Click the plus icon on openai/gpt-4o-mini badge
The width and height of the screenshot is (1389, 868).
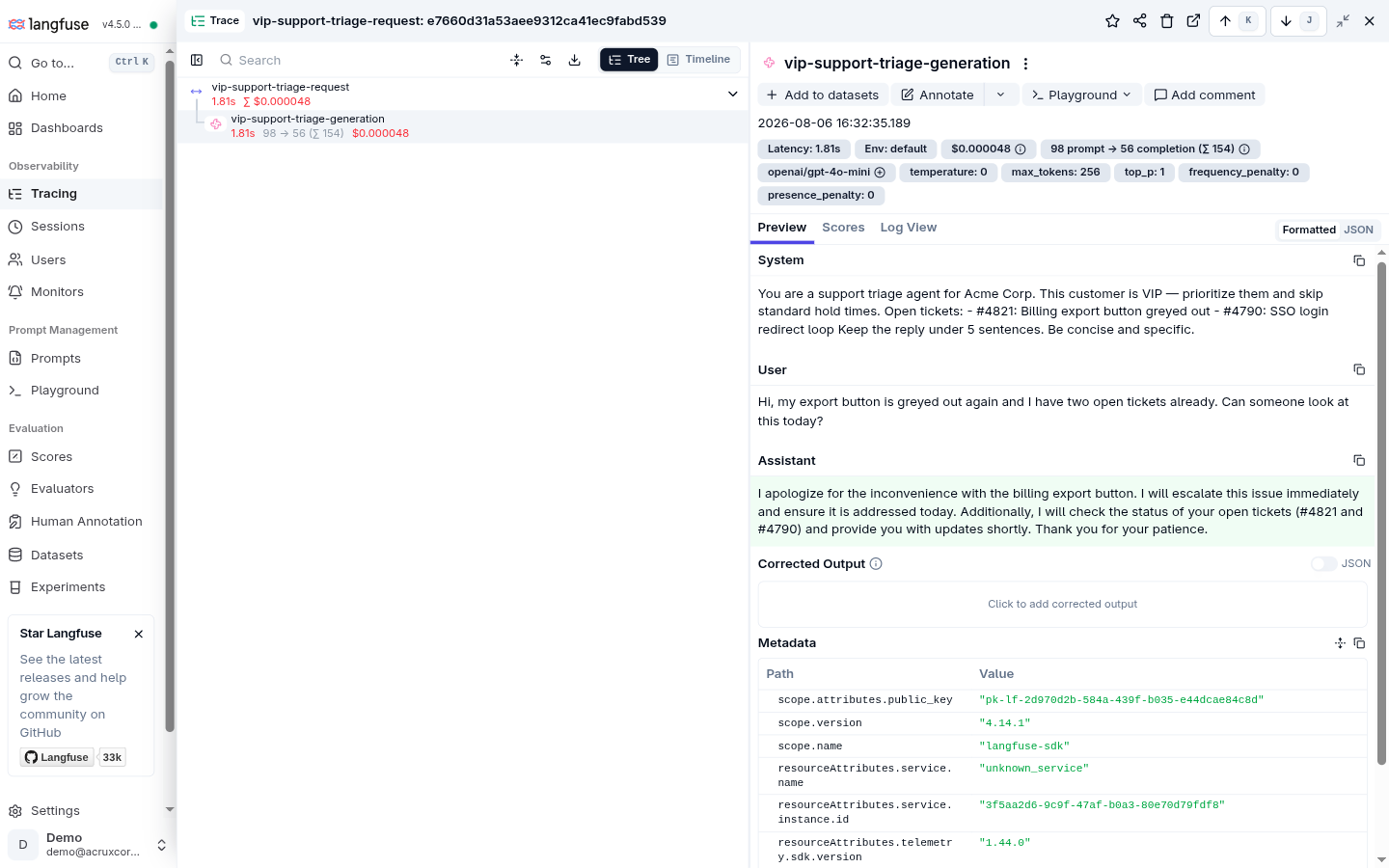[880, 173]
